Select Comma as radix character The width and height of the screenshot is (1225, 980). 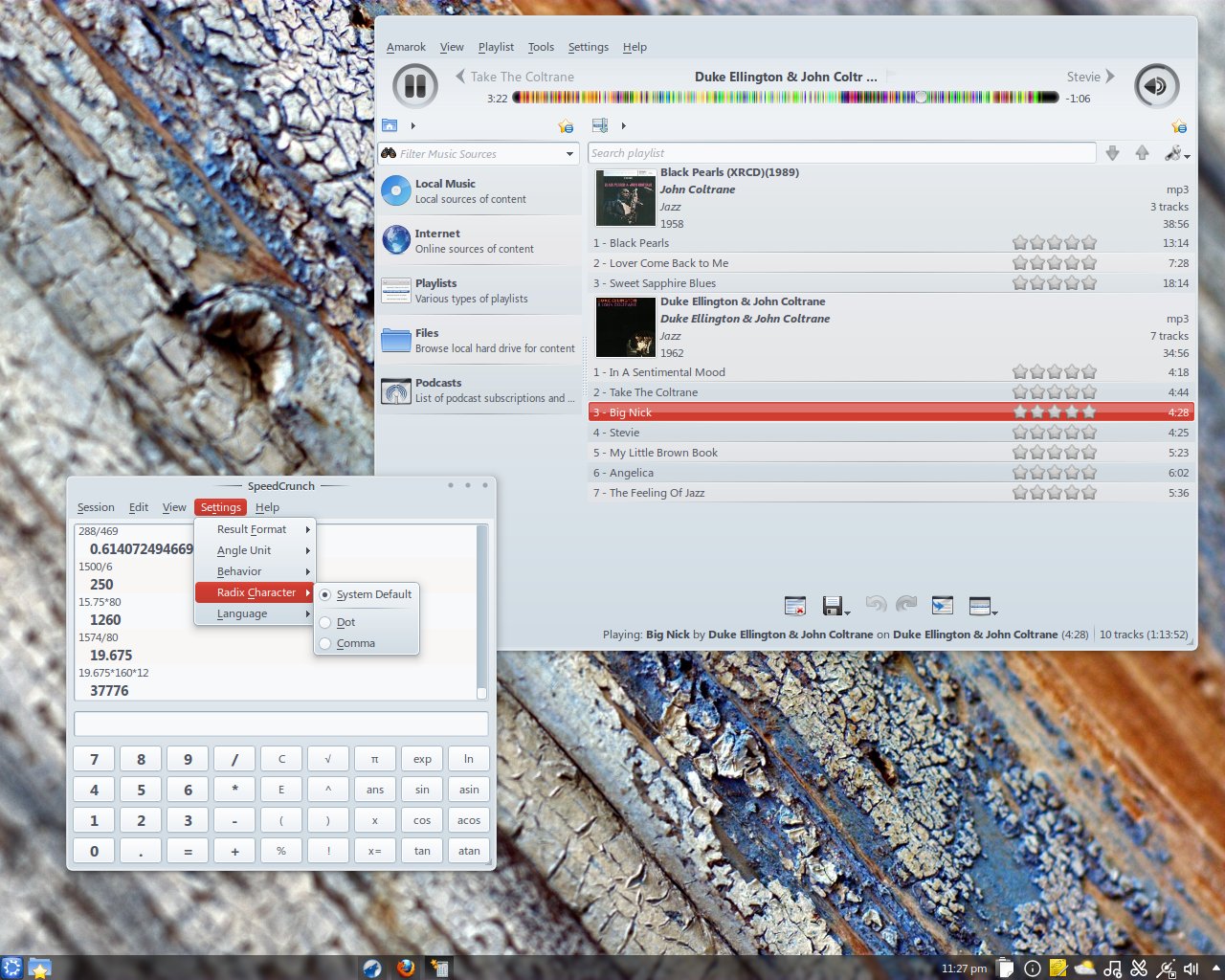point(367,643)
